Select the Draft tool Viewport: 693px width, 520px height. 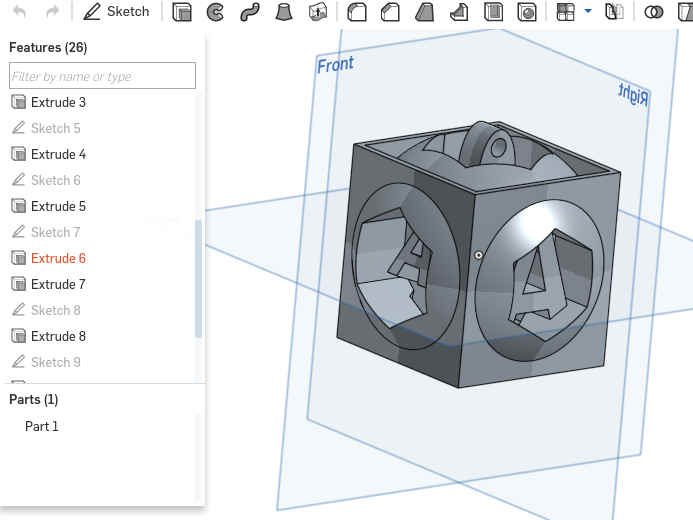pyautogui.click(x=424, y=12)
